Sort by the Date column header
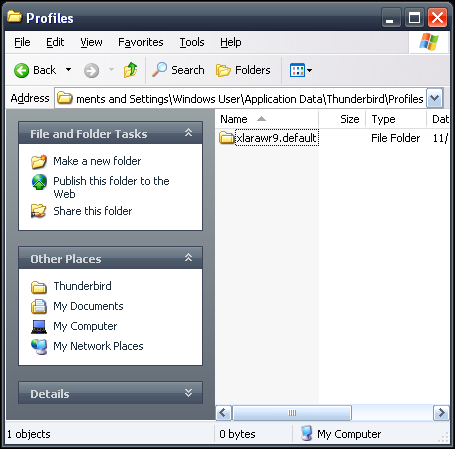 438,119
